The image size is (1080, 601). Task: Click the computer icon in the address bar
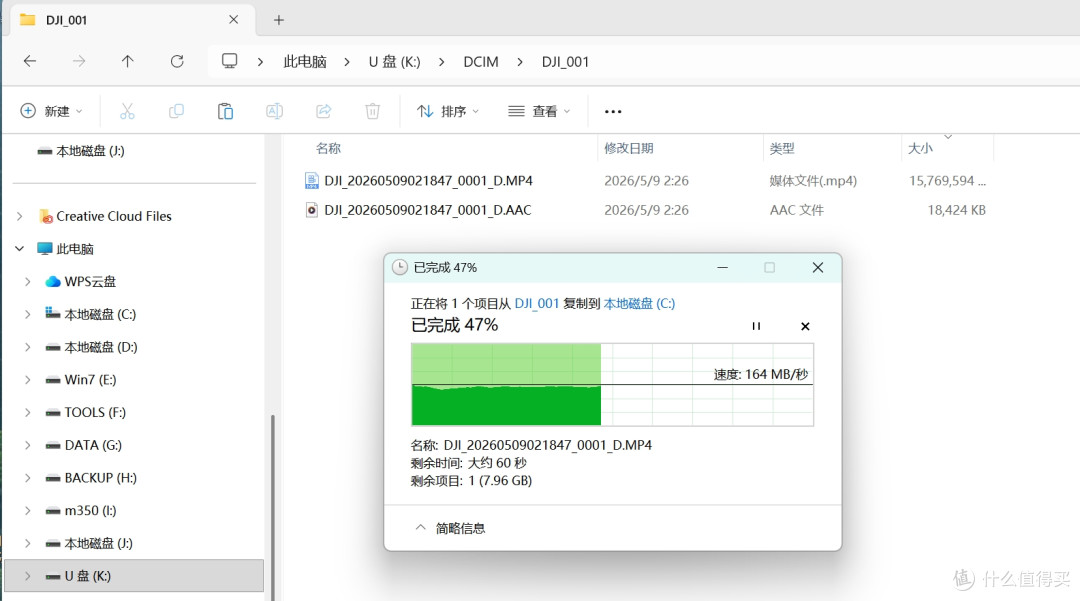tap(229, 61)
